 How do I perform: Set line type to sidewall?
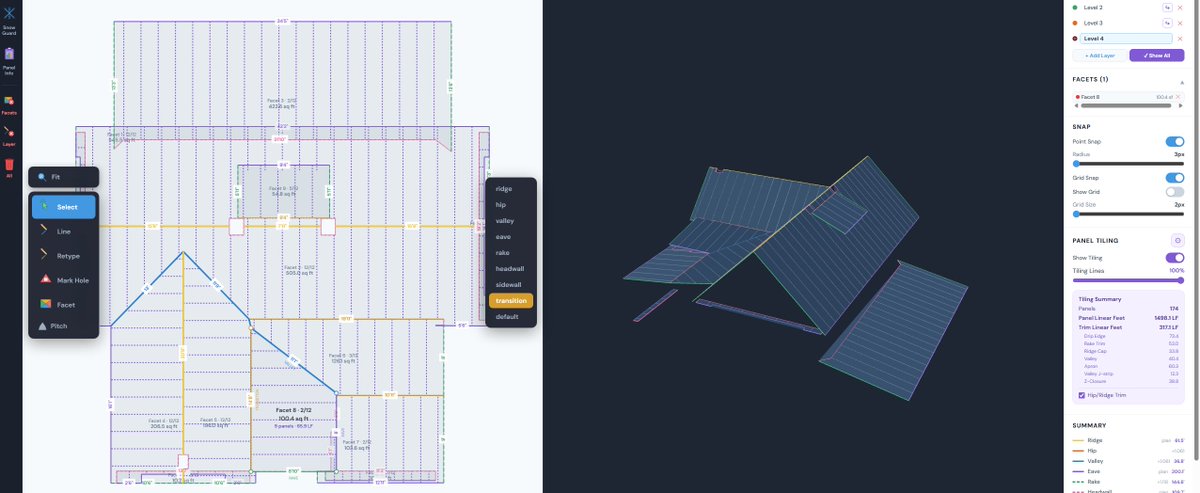coord(511,284)
